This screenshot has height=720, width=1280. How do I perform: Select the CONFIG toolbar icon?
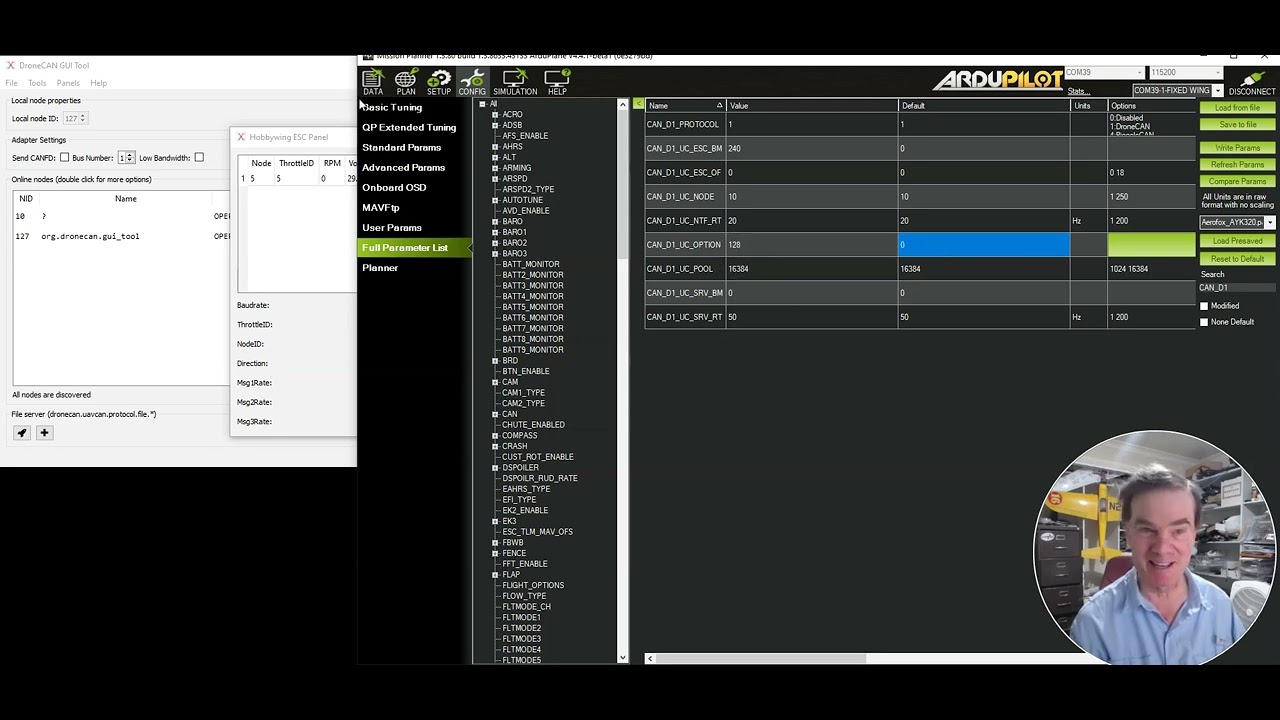point(472,82)
